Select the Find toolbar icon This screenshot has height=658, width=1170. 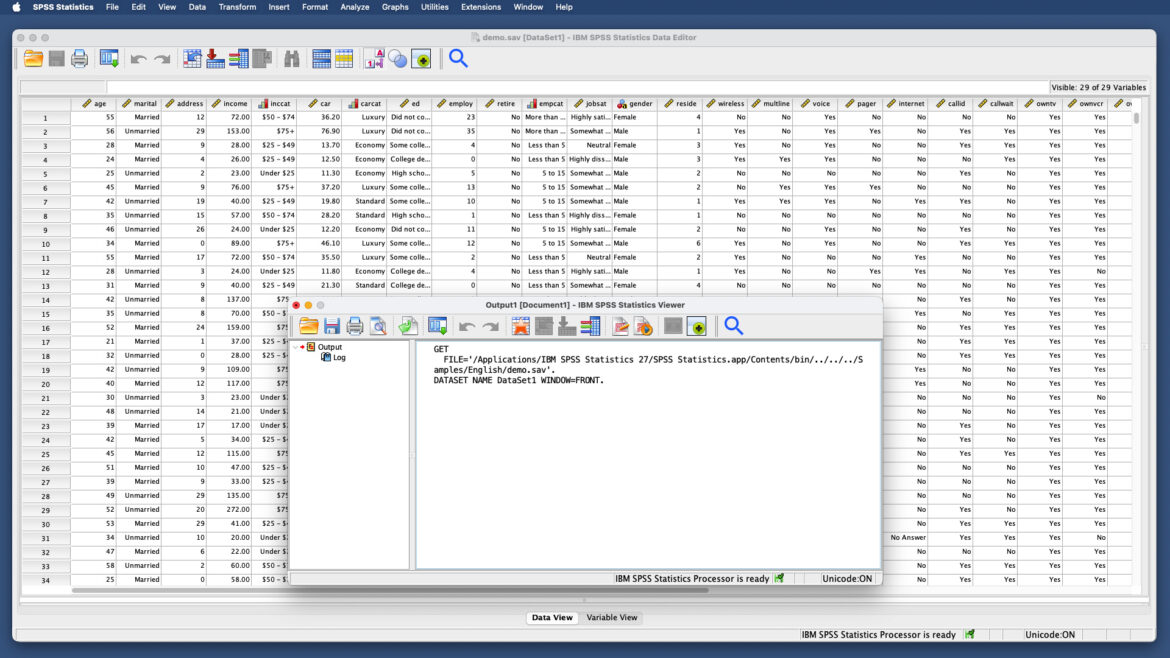291,58
